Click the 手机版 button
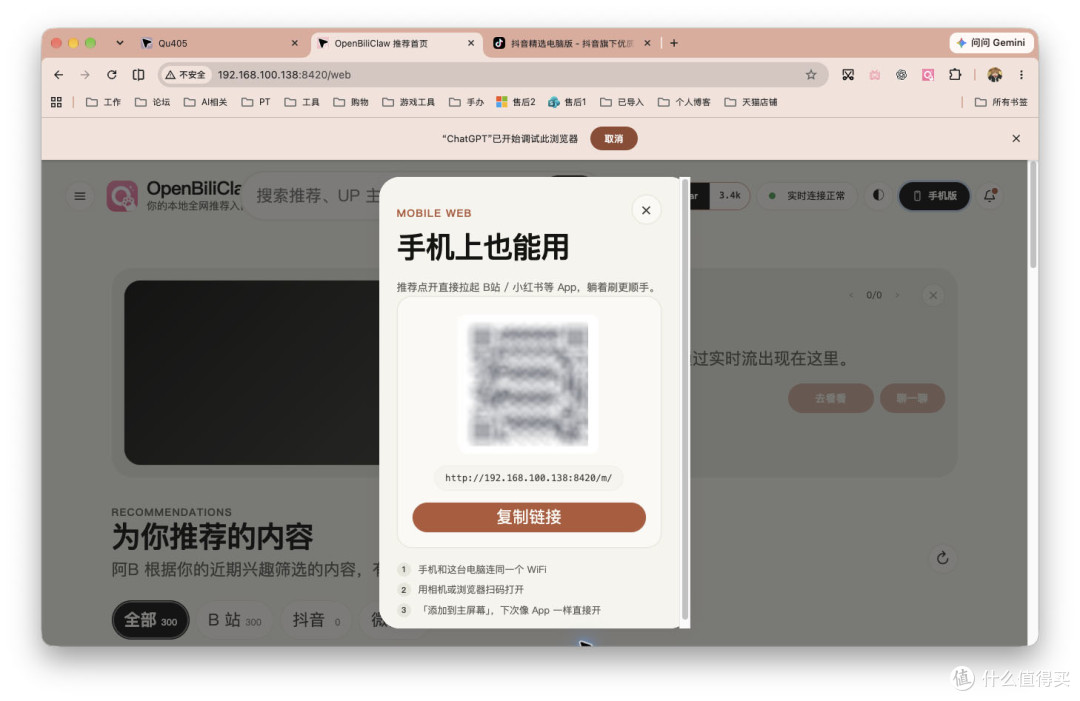This screenshot has height=701, width=1080. pyautogui.click(x=935, y=196)
